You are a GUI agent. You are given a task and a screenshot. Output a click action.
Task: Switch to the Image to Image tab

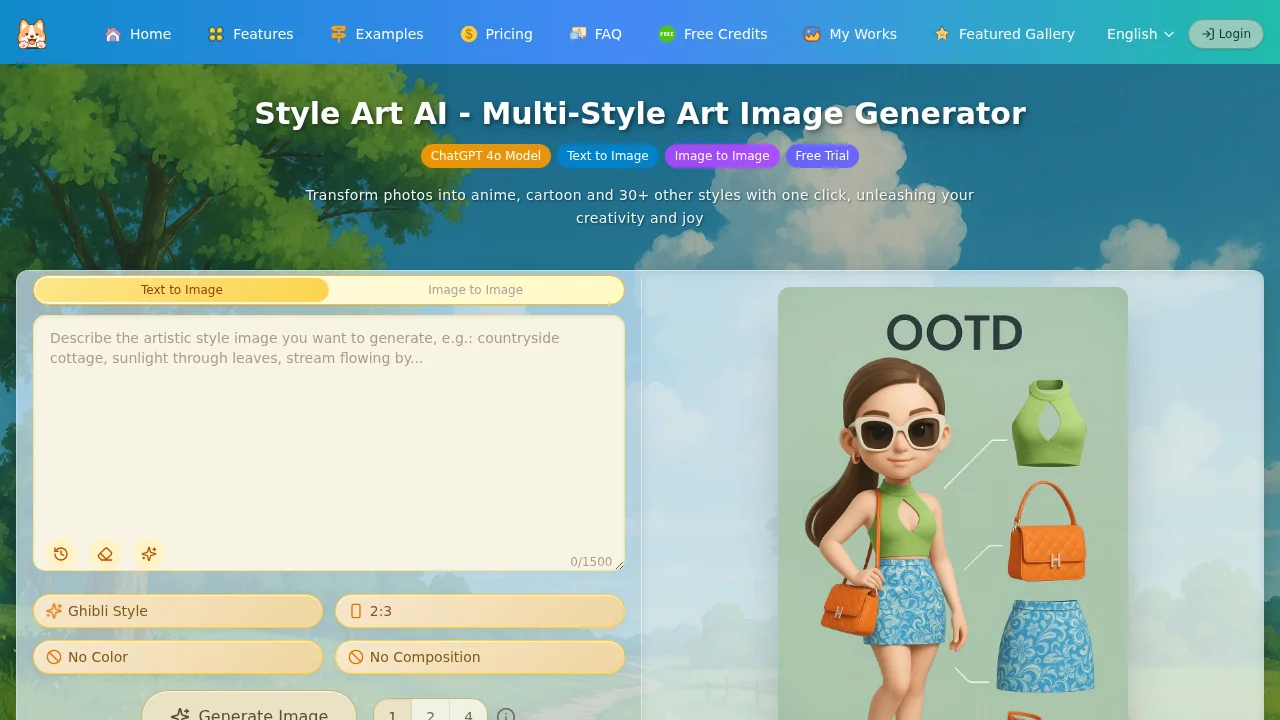[x=475, y=289]
